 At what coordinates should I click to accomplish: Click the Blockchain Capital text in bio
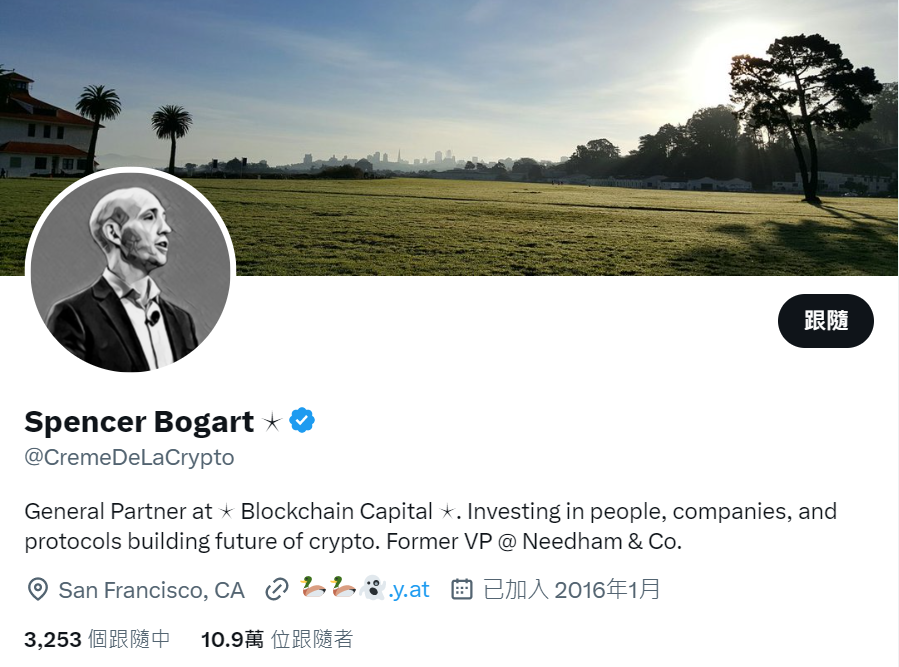[336, 511]
